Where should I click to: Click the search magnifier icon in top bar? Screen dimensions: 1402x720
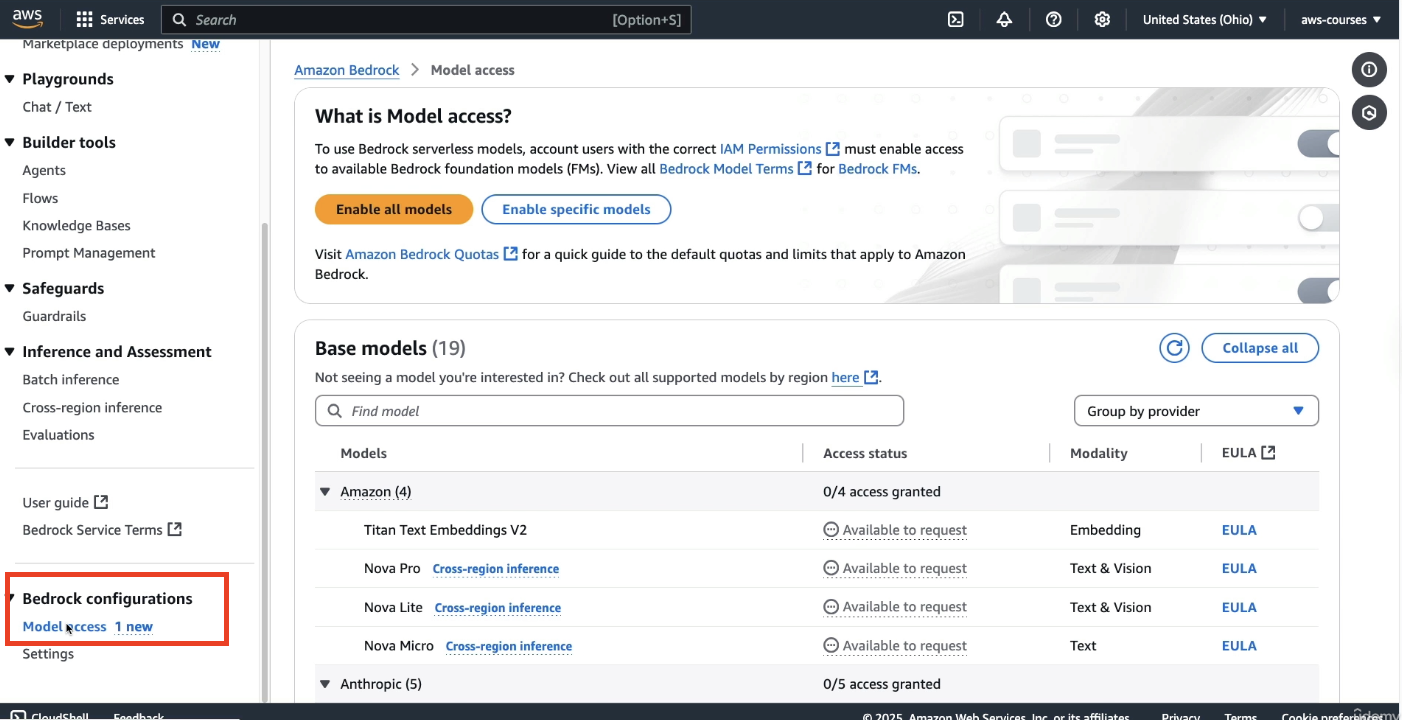(x=179, y=19)
